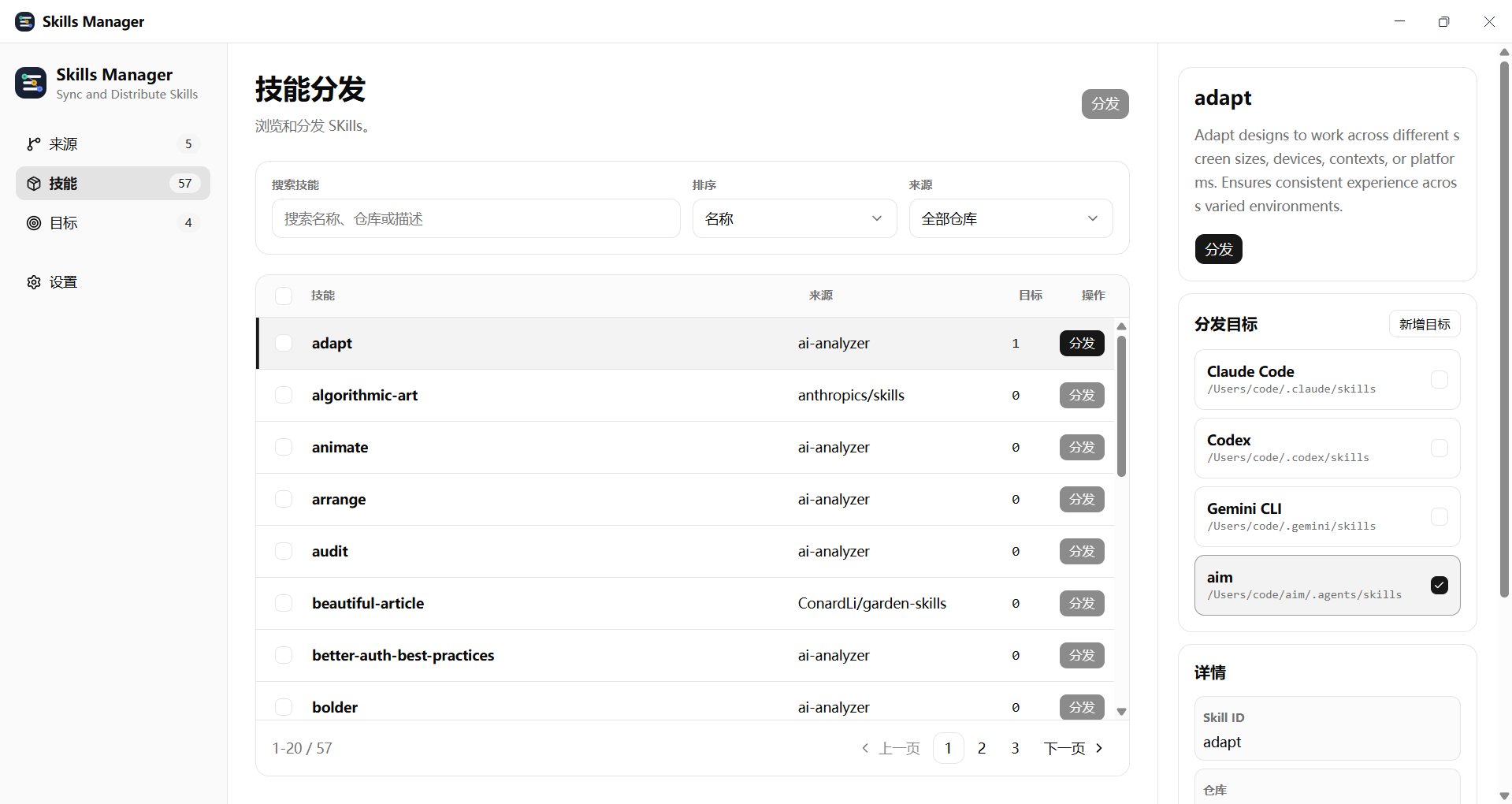
Task: Click 分发 button in adapt detail panel
Action: 1218,249
